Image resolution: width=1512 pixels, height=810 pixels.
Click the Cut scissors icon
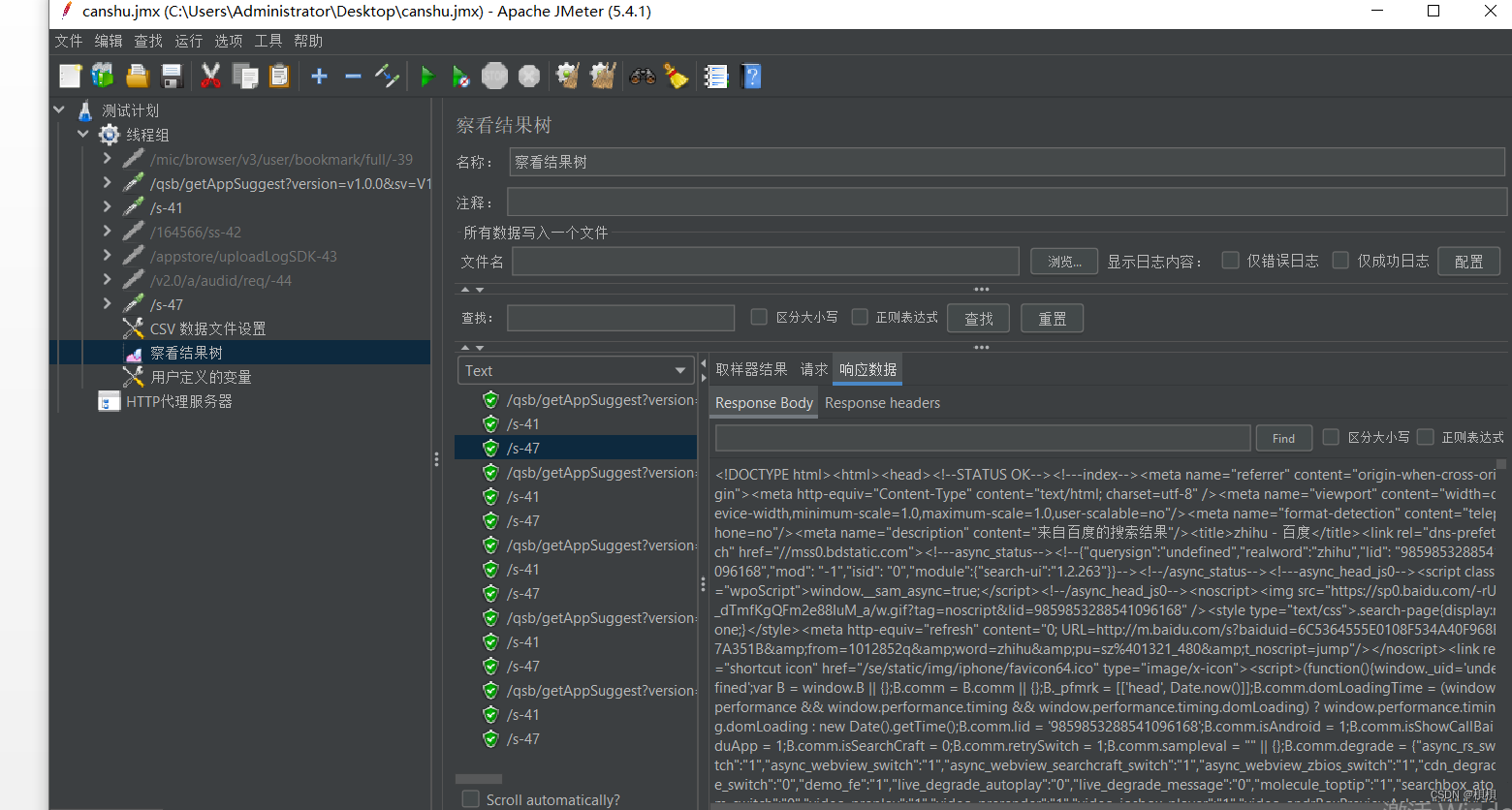point(210,76)
